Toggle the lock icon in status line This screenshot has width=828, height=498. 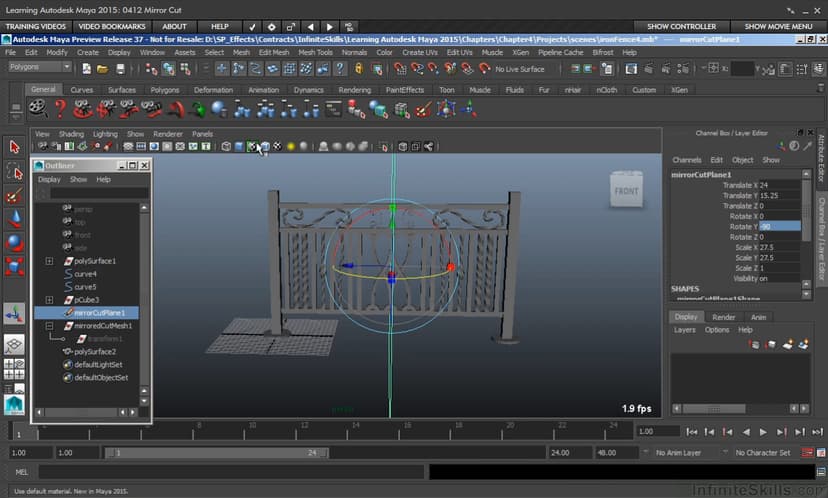359,69
